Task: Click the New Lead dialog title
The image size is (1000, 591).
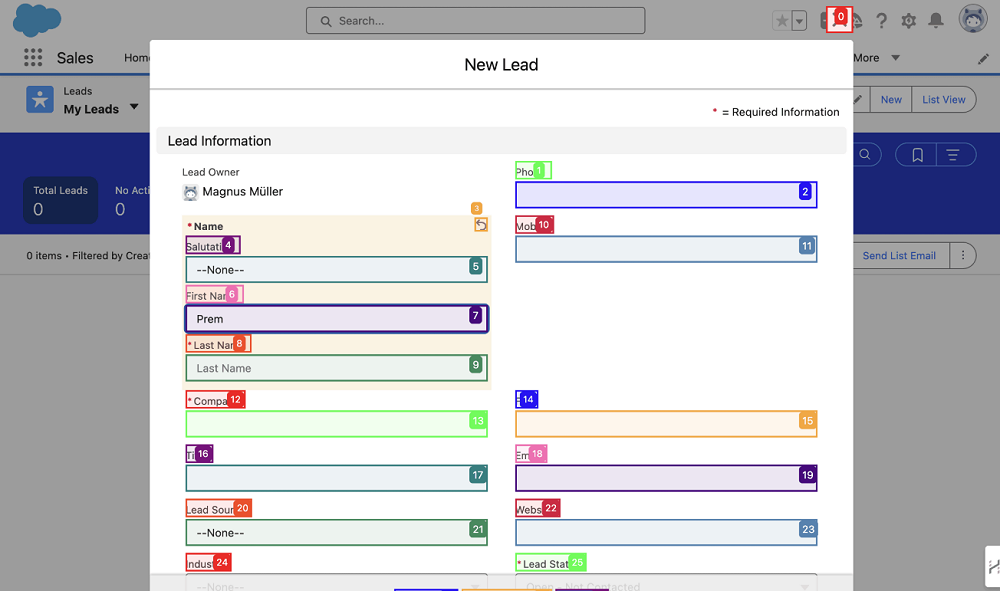Action: pyautogui.click(x=501, y=64)
